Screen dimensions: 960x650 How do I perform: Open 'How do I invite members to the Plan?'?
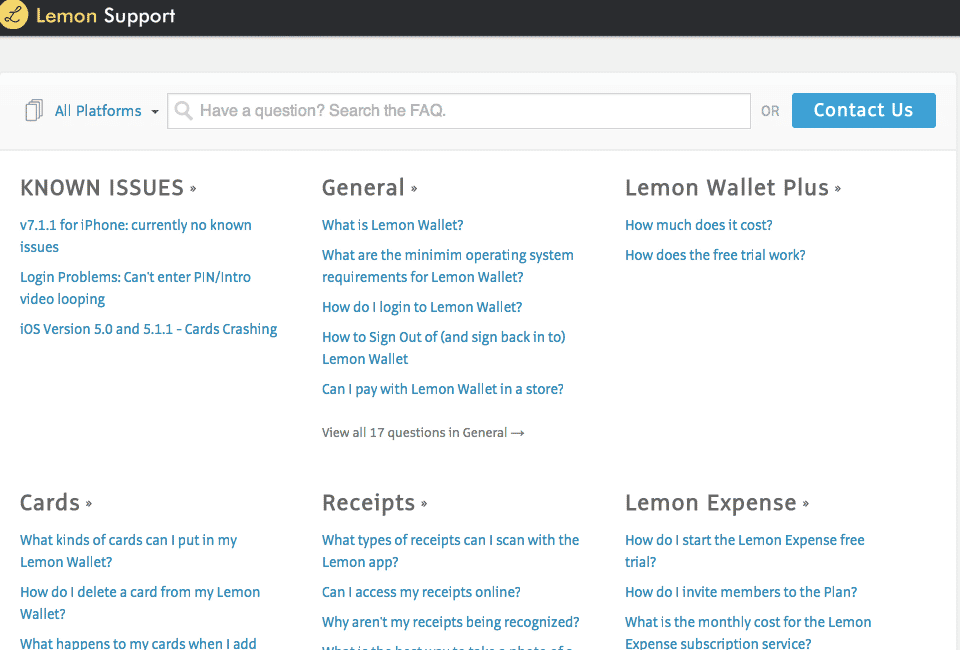tap(740, 592)
